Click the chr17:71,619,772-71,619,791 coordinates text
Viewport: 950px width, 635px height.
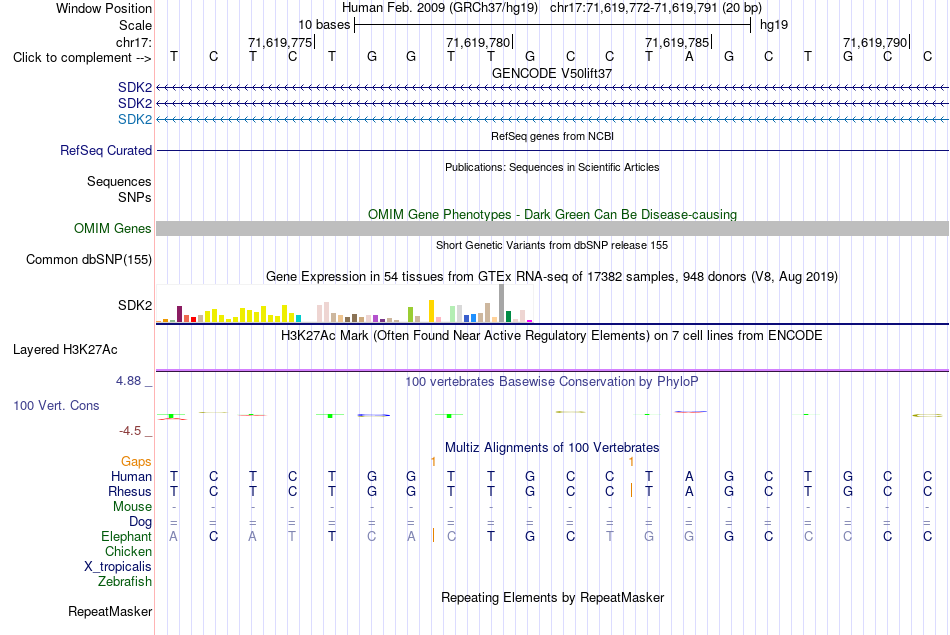(x=656, y=8)
